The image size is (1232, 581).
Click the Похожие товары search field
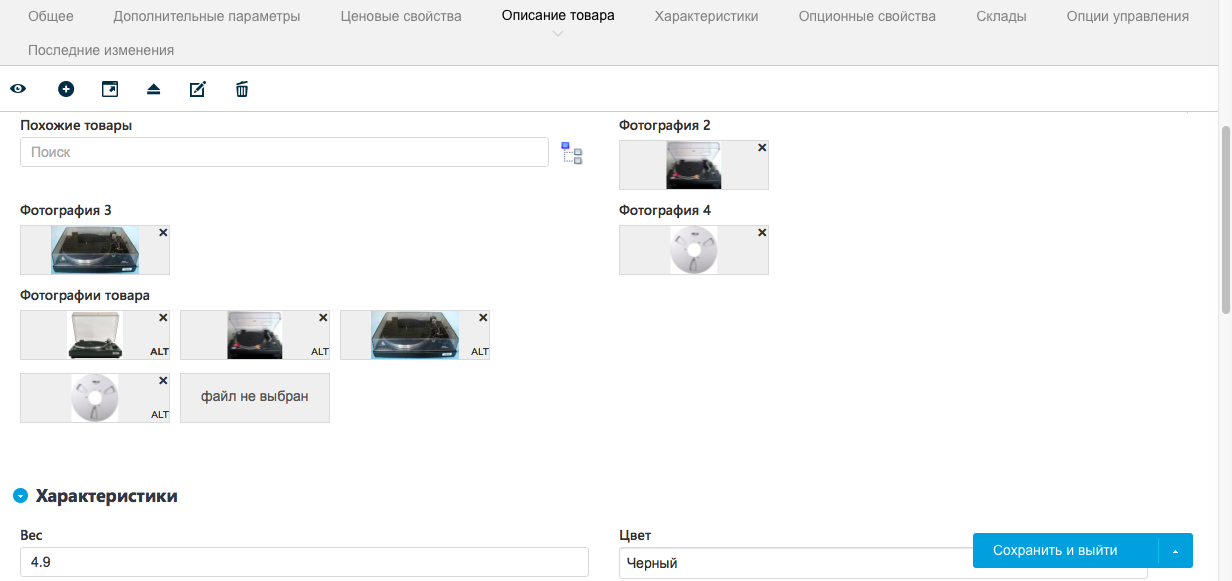pos(284,152)
